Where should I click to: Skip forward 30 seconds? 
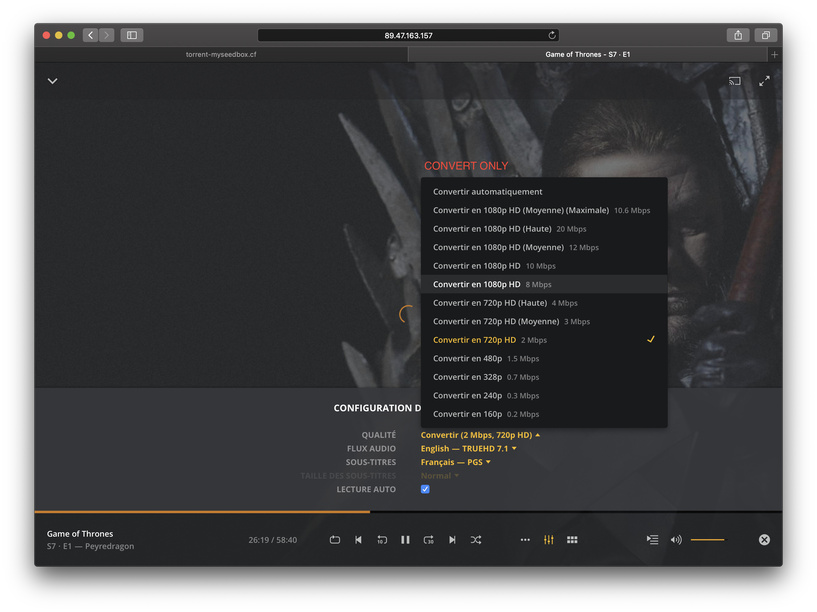point(429,540)
